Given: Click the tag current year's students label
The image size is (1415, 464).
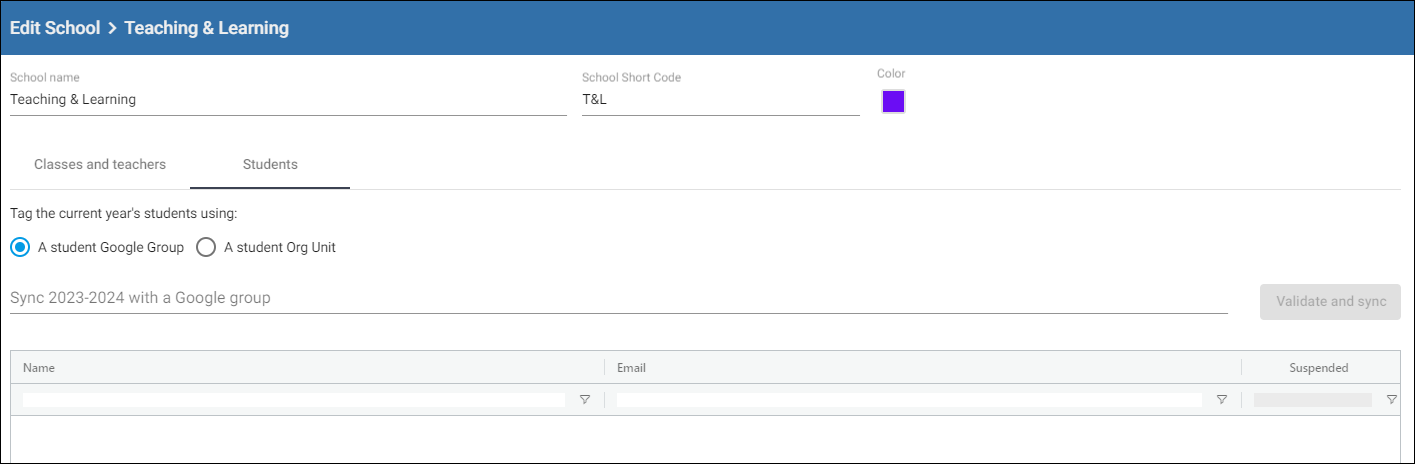Looking at the screenshot, I should (x=123, y=213).
